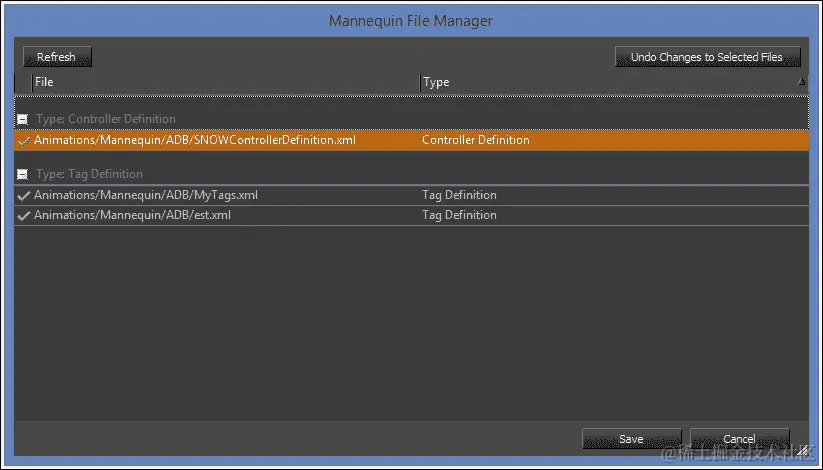The height and width of the screenshot is (470, 823).
Task: Click the Type: Tag Definition group label
Action: pyautogui.click(x=89, y=174)
